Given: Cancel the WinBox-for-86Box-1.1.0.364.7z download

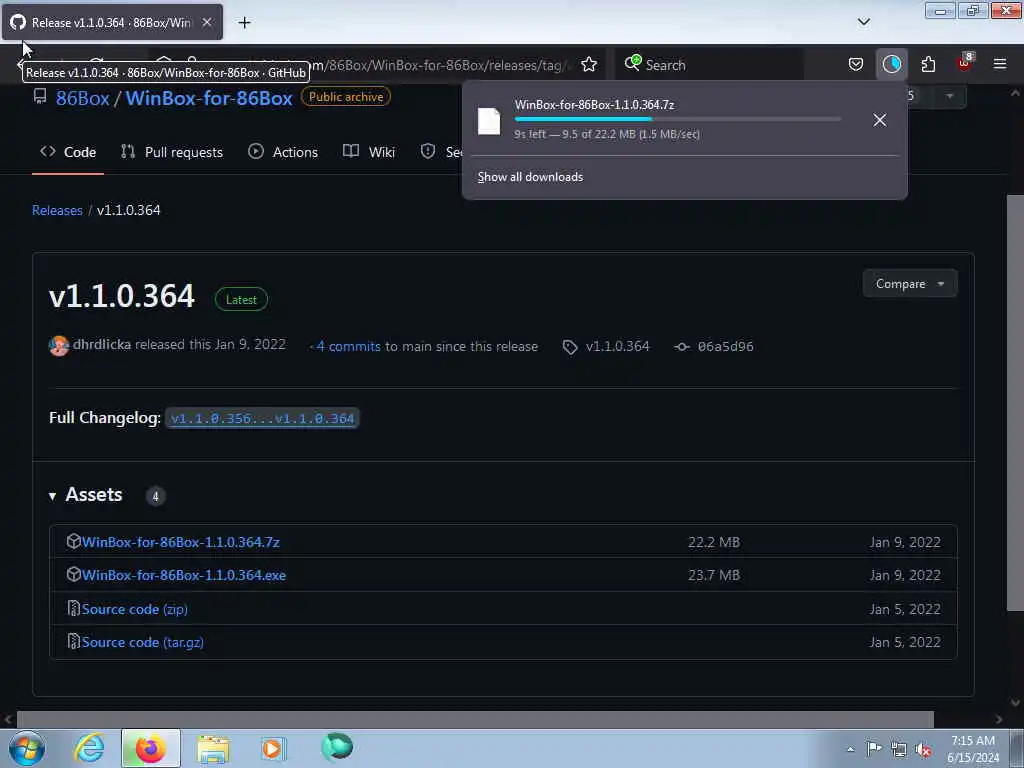Looking at the screenshot, I should (x=879, y=120).
